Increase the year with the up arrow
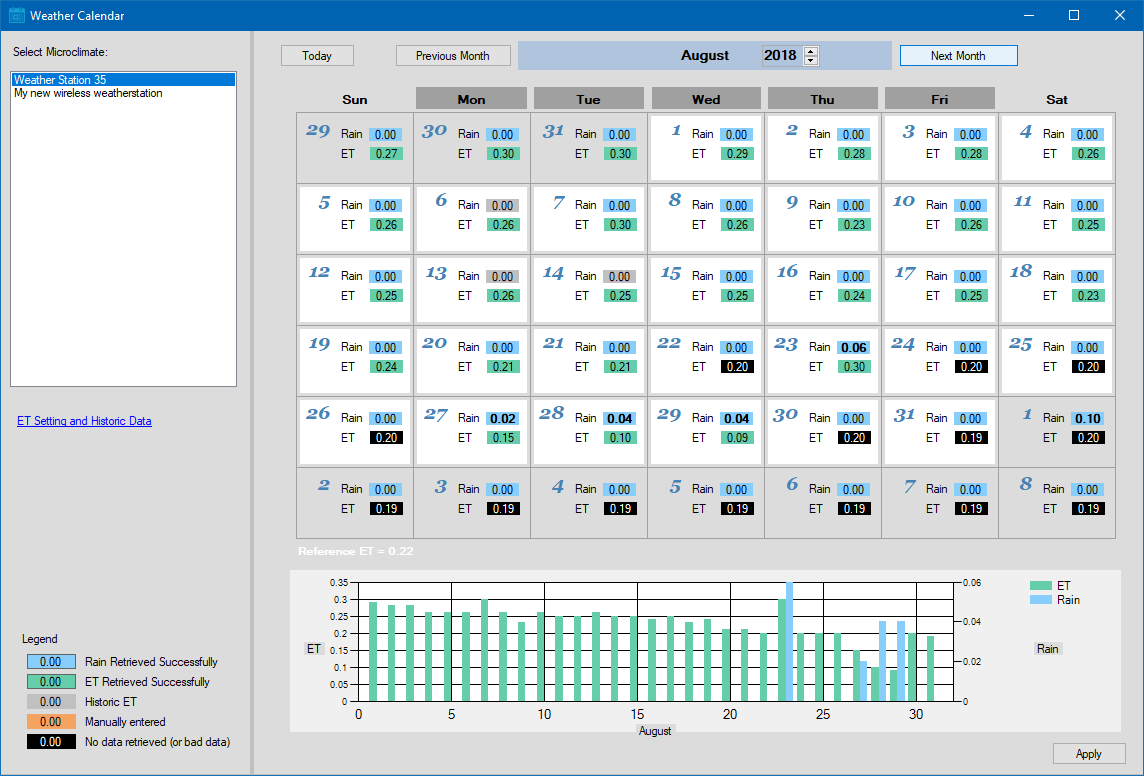The image size is (1144, 776). coord(811,51)
